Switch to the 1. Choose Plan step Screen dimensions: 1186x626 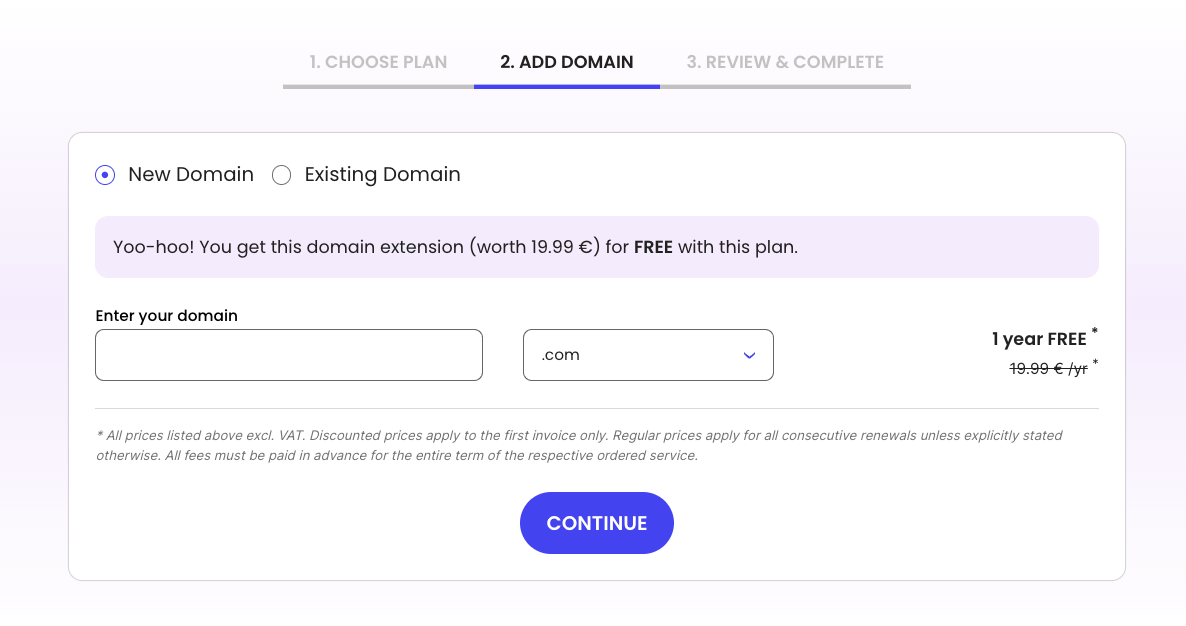pyautogui.click(x=378, y=62)
